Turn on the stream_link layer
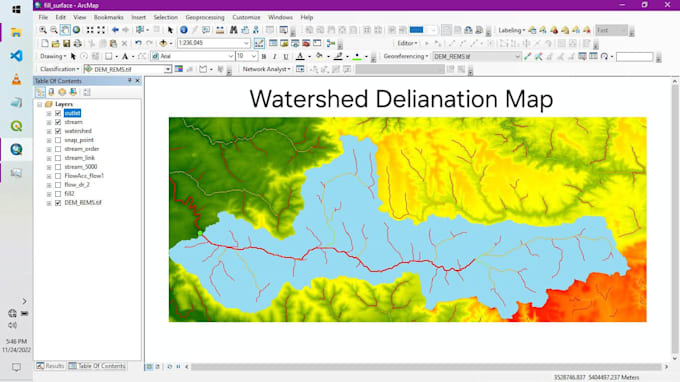Viewport: 680px width, 382px height. click(58, 158)
